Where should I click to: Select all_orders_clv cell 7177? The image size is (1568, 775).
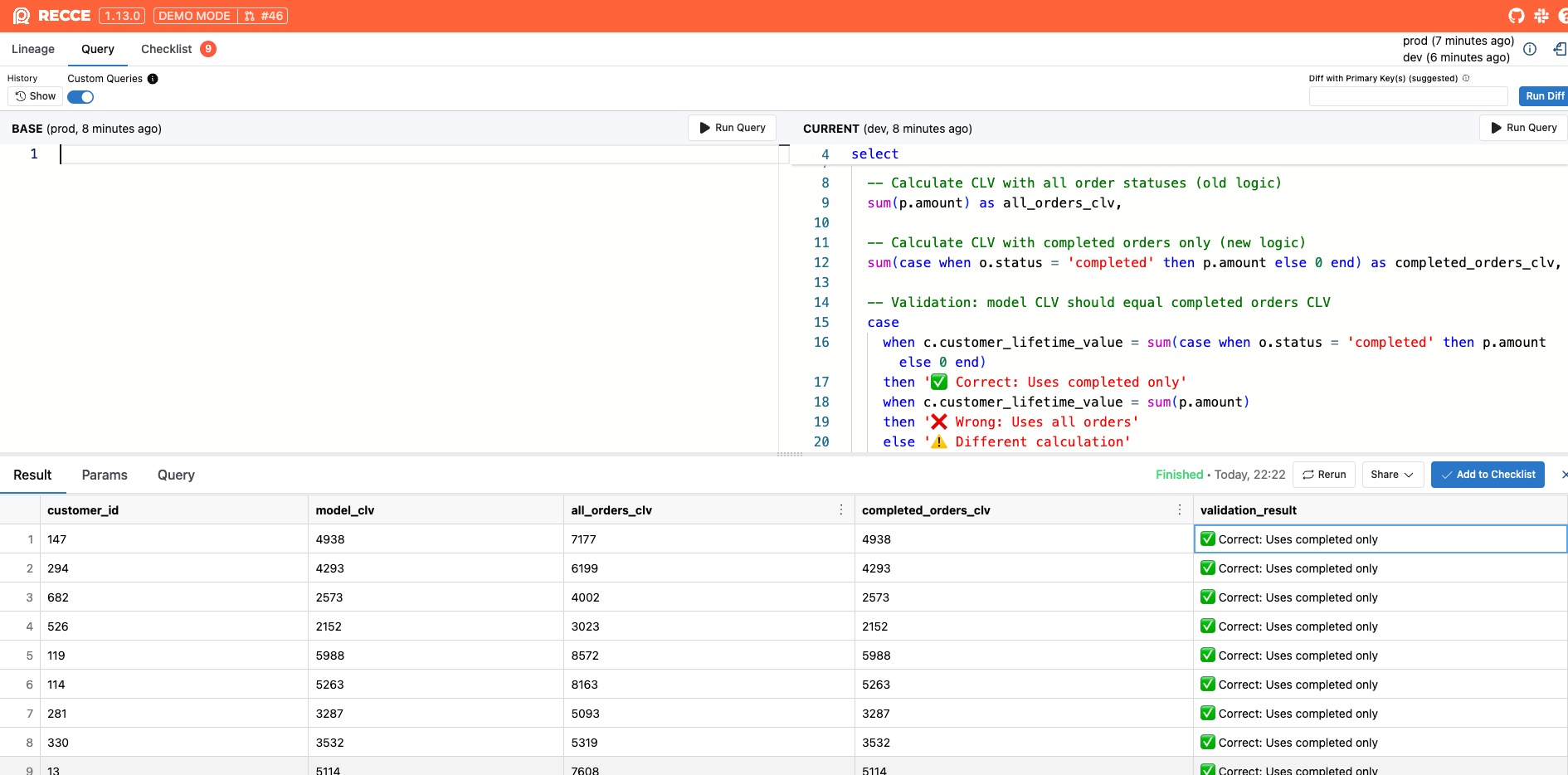(709, 539)
